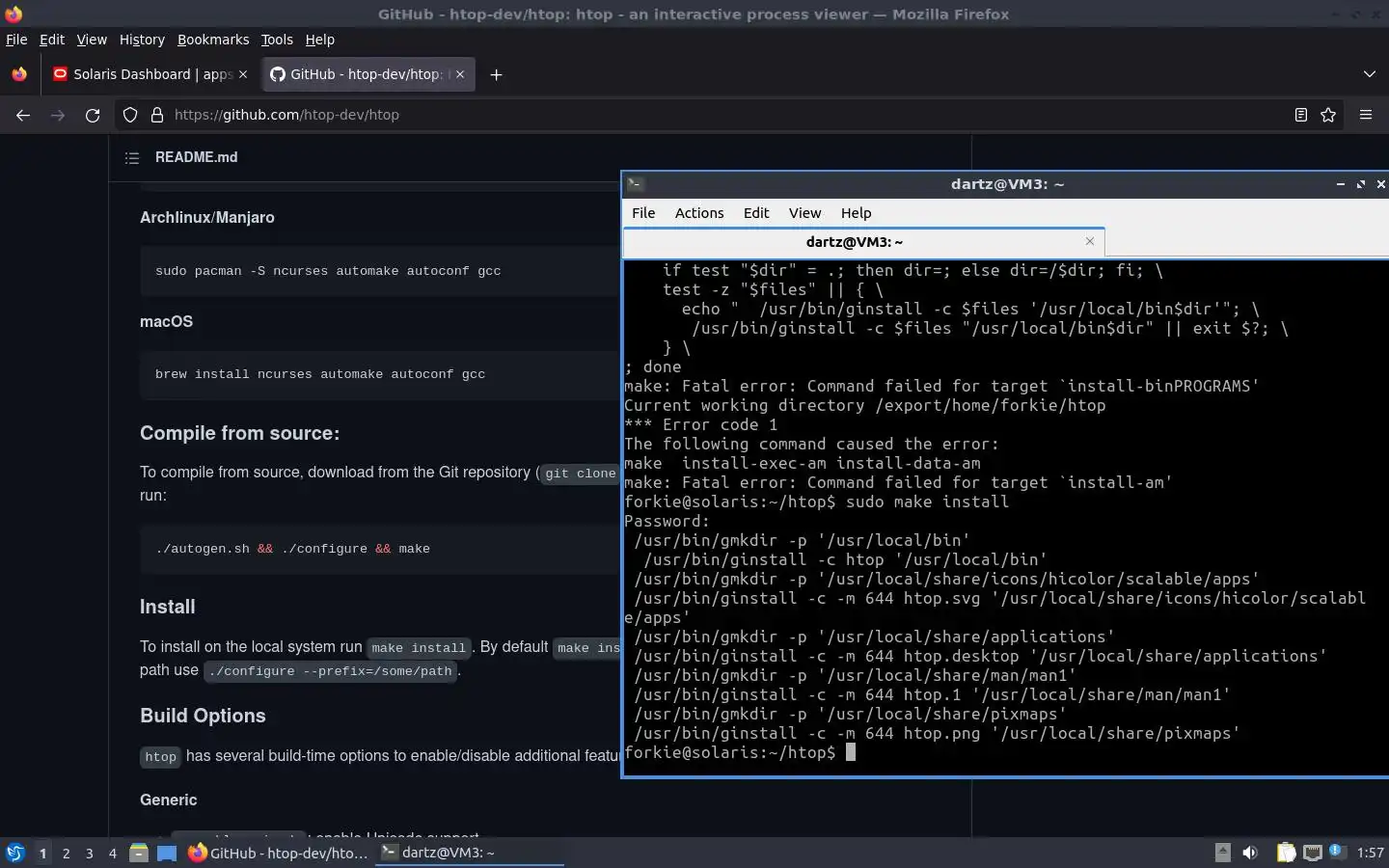Open the volume speaker tray icon

click(x=1250, y=853)
